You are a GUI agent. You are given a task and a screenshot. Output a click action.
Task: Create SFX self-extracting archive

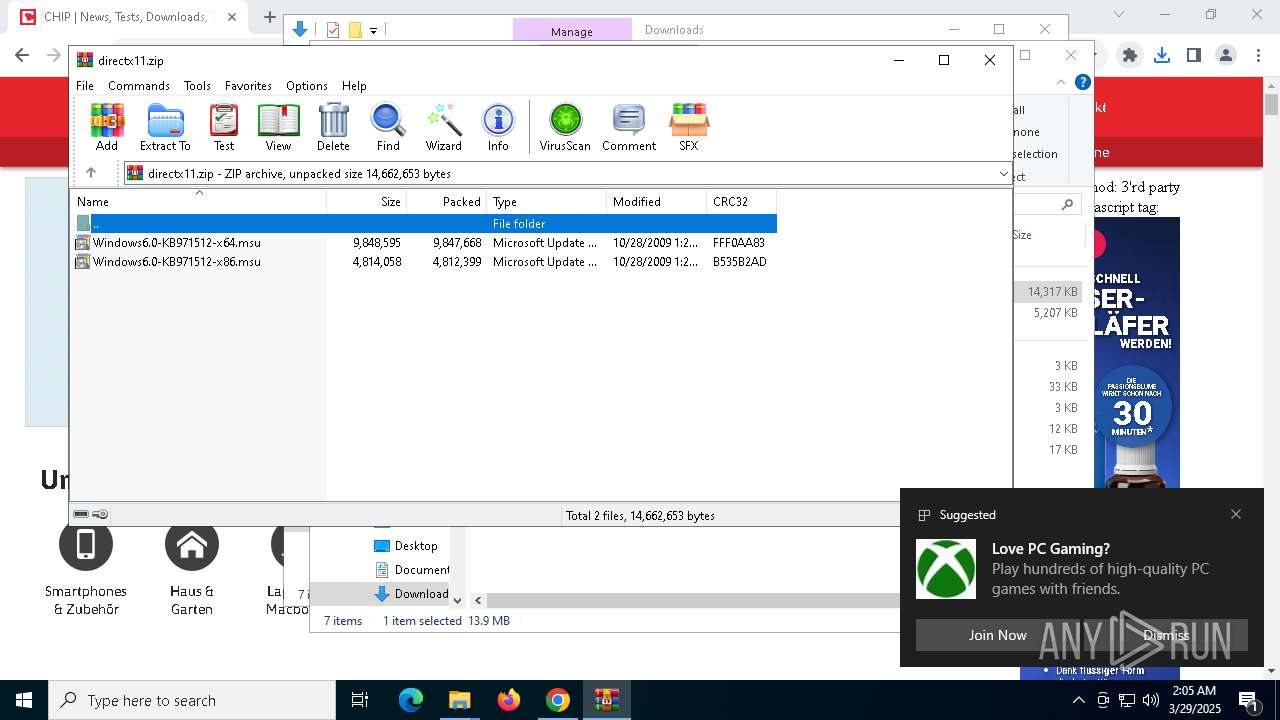coord(689,127)
